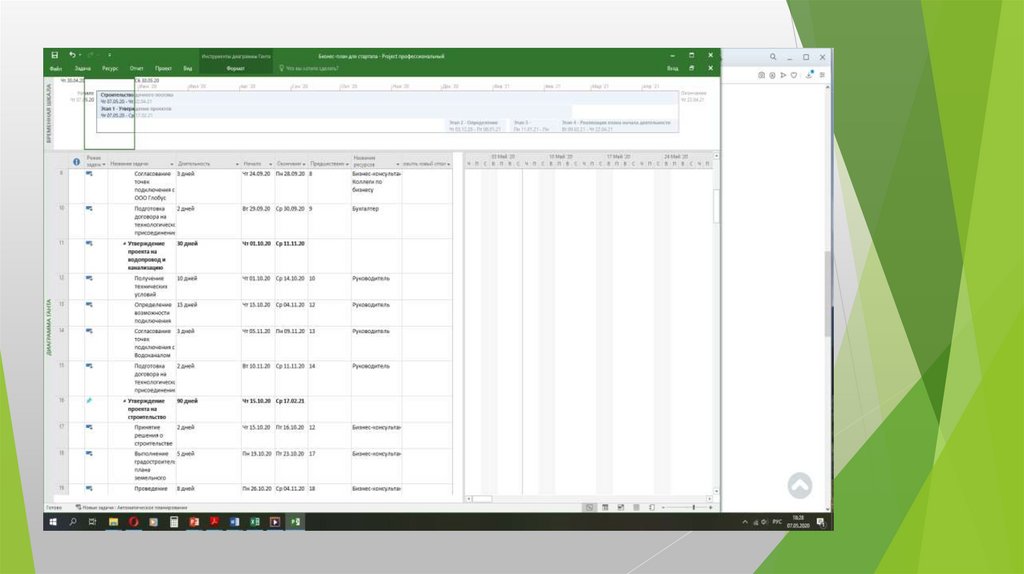Click the Save icon in quick access toolbar
Viewport: 1024px width, 574px height.
[54, 55]
